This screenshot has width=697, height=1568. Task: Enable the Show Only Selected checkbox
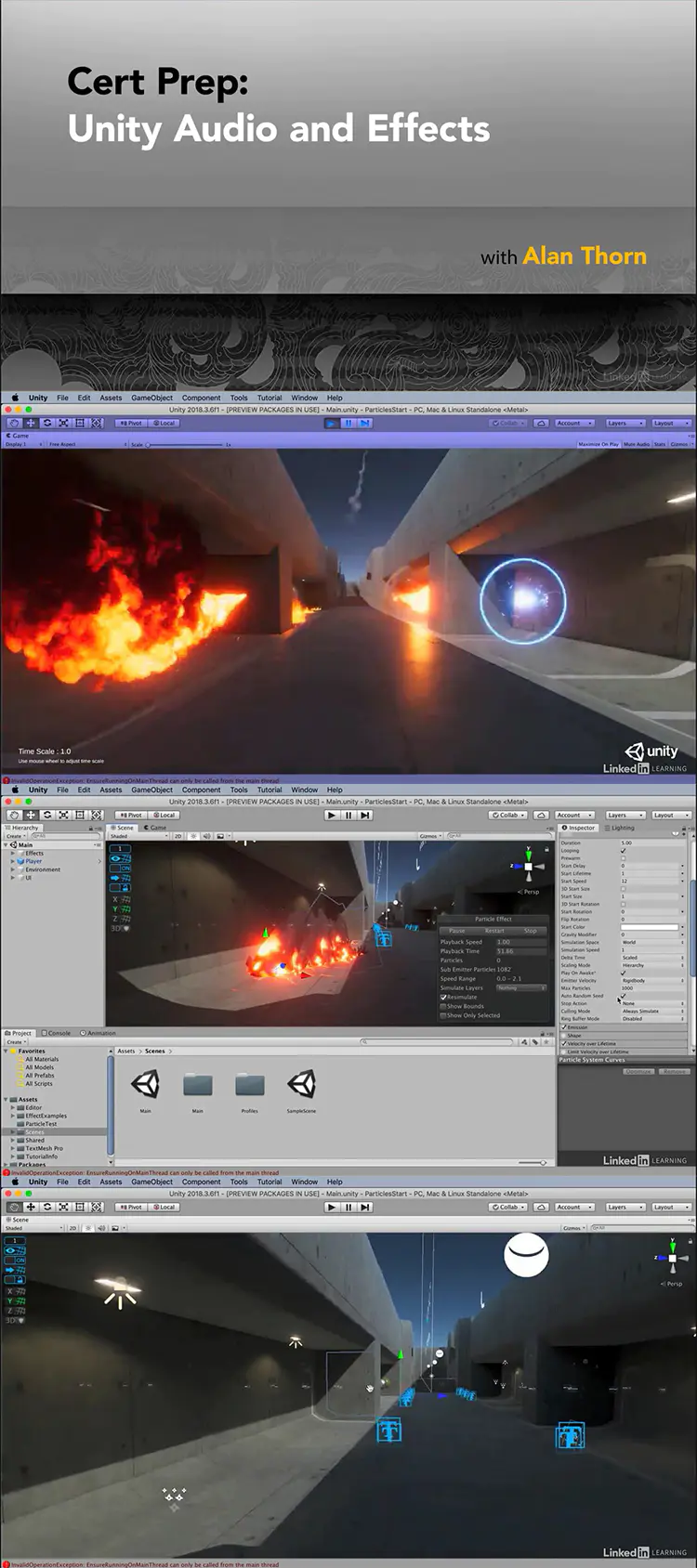click(x=443, y=1015)
